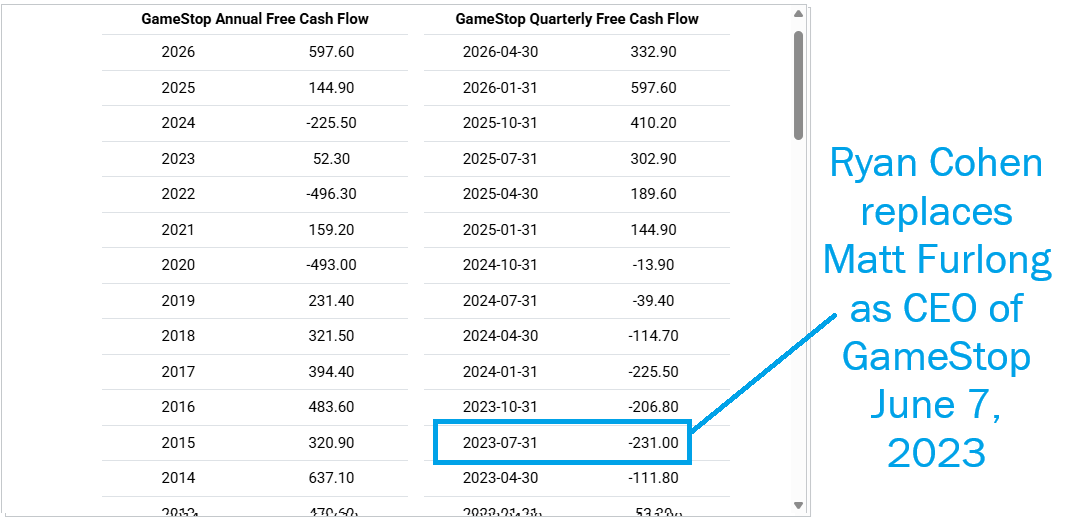Click the scrollbar down arrow
This screenshot has height=519, width=1078.
click(x=798, y=505)
